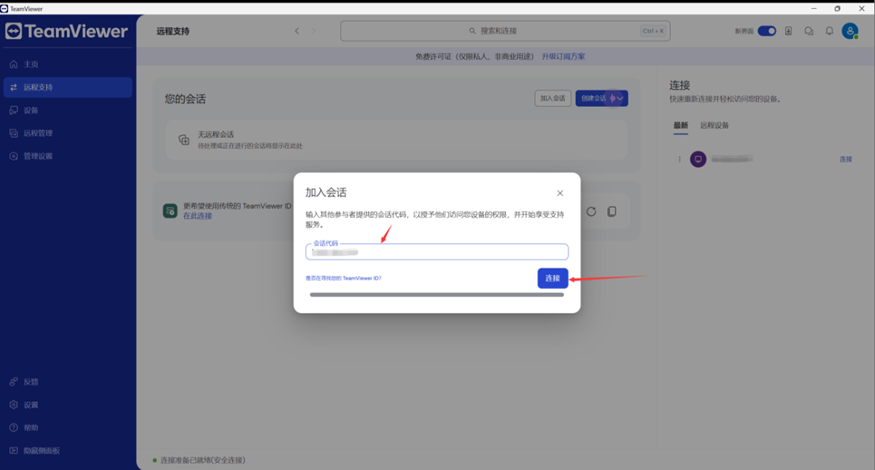Screen dimensions: 875x470
Task: Switch to the 最新 tab
Action: tap(680, 126)
